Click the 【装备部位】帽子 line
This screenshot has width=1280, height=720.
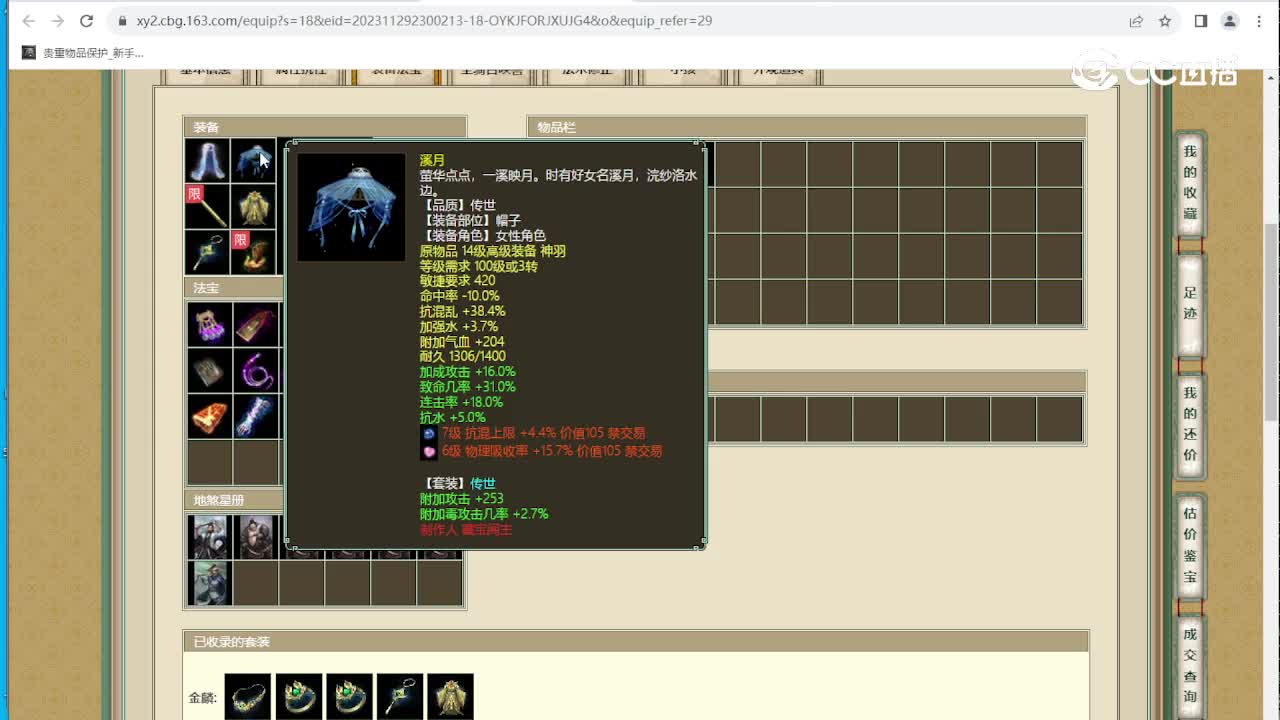470,220
